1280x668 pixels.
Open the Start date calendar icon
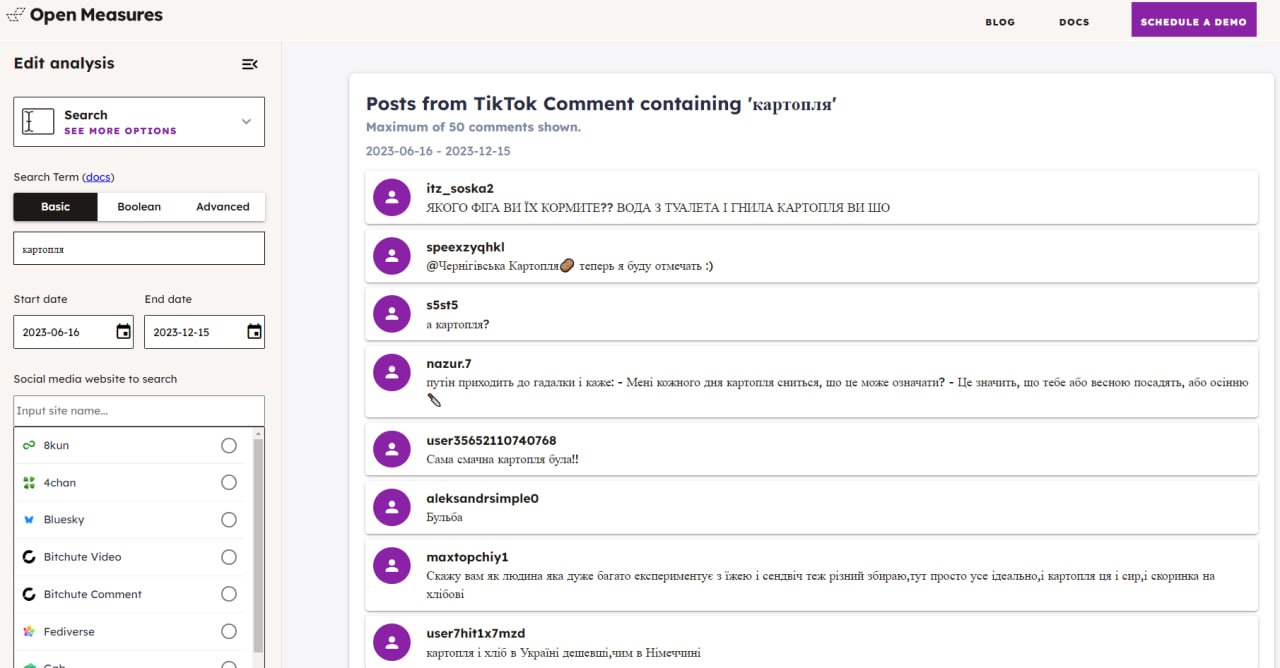pyautogui.click(x=124, y=332)
